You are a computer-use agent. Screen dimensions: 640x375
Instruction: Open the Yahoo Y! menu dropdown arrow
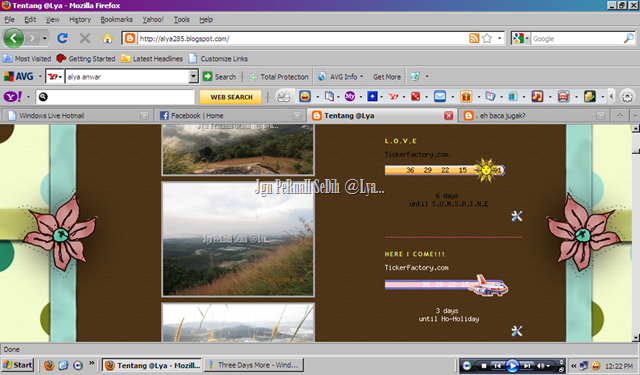pyautogui.click(x=28, y=97)
